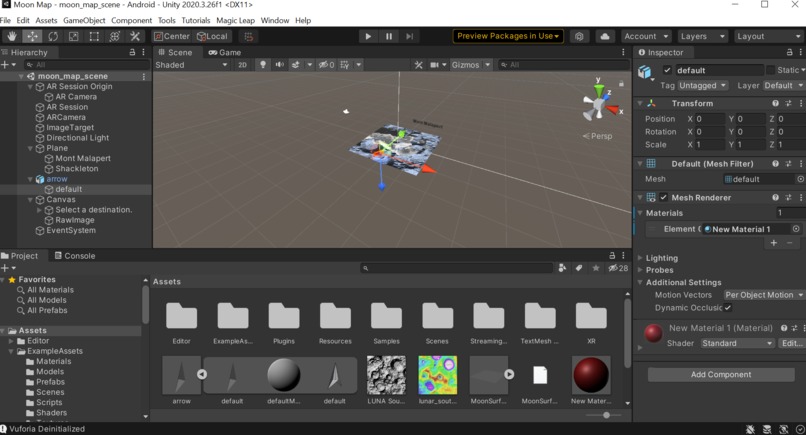This screenshot has height=435, width=806.
Task: Lock the Inspector panel
Action: point(790,52)
